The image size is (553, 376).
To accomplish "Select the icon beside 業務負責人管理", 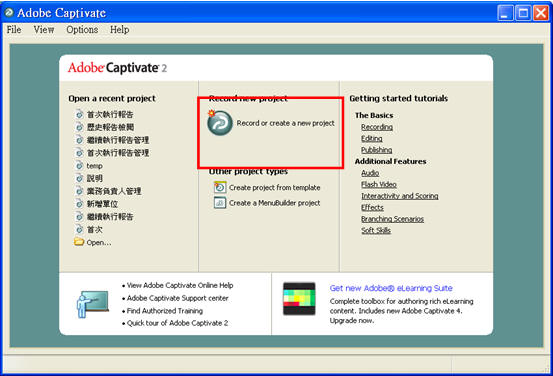I will pos(80,191).
